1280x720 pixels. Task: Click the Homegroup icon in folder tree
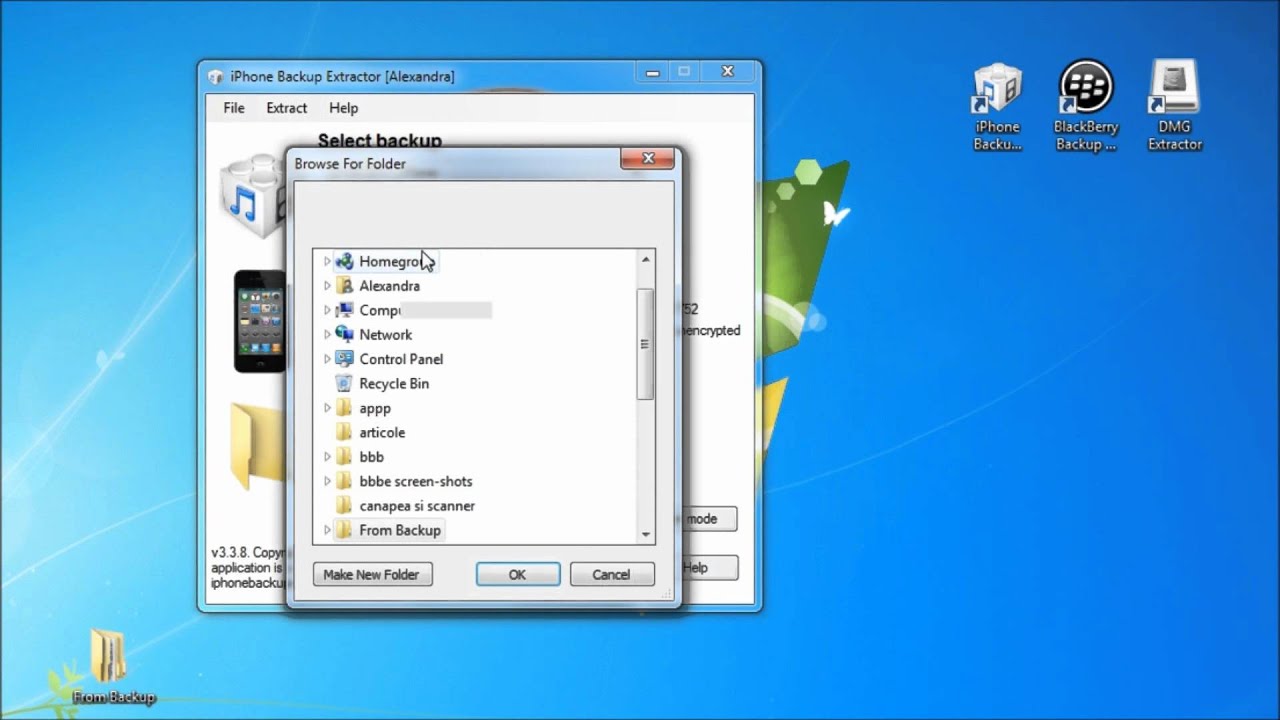(344, 261)
